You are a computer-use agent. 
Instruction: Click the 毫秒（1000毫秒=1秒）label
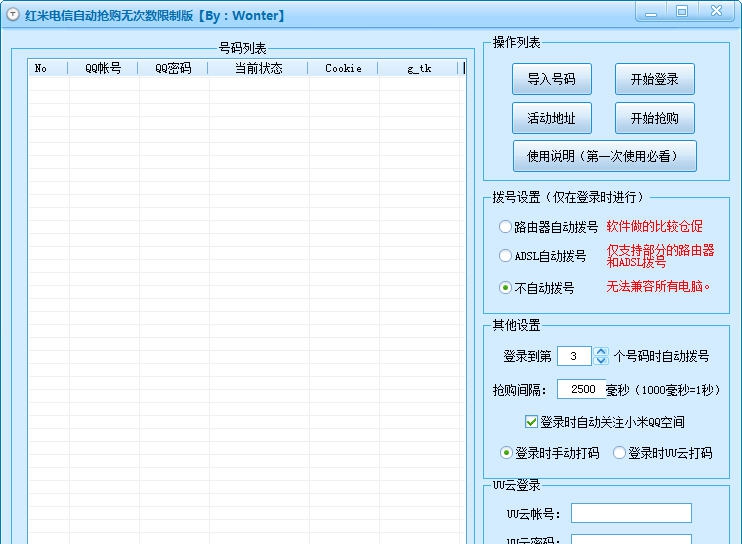point(663,390)
